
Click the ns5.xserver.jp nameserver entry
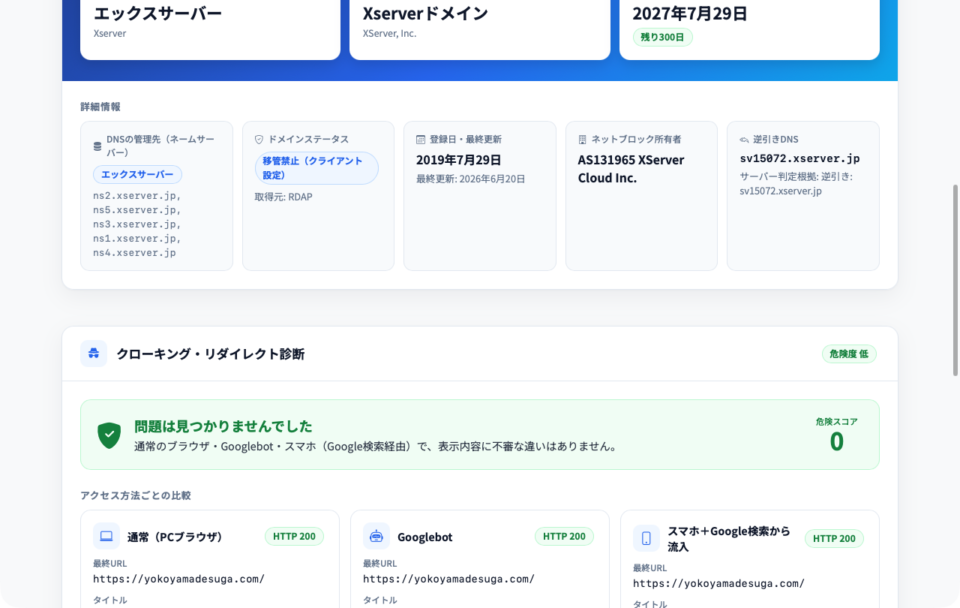pyautogui.click(x=137, y=210)
